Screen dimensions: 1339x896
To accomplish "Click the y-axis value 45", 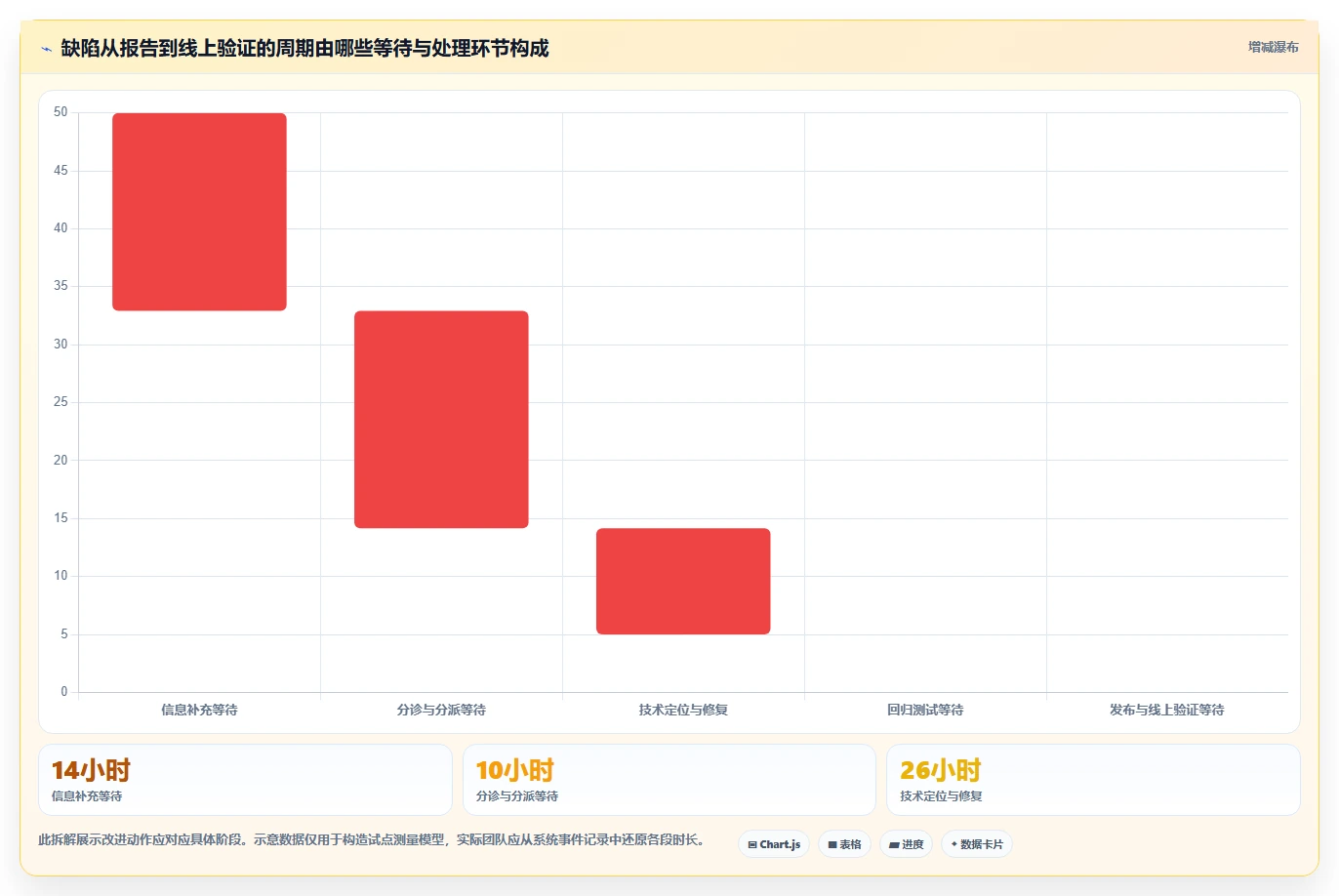I will [x=61, y=171].
